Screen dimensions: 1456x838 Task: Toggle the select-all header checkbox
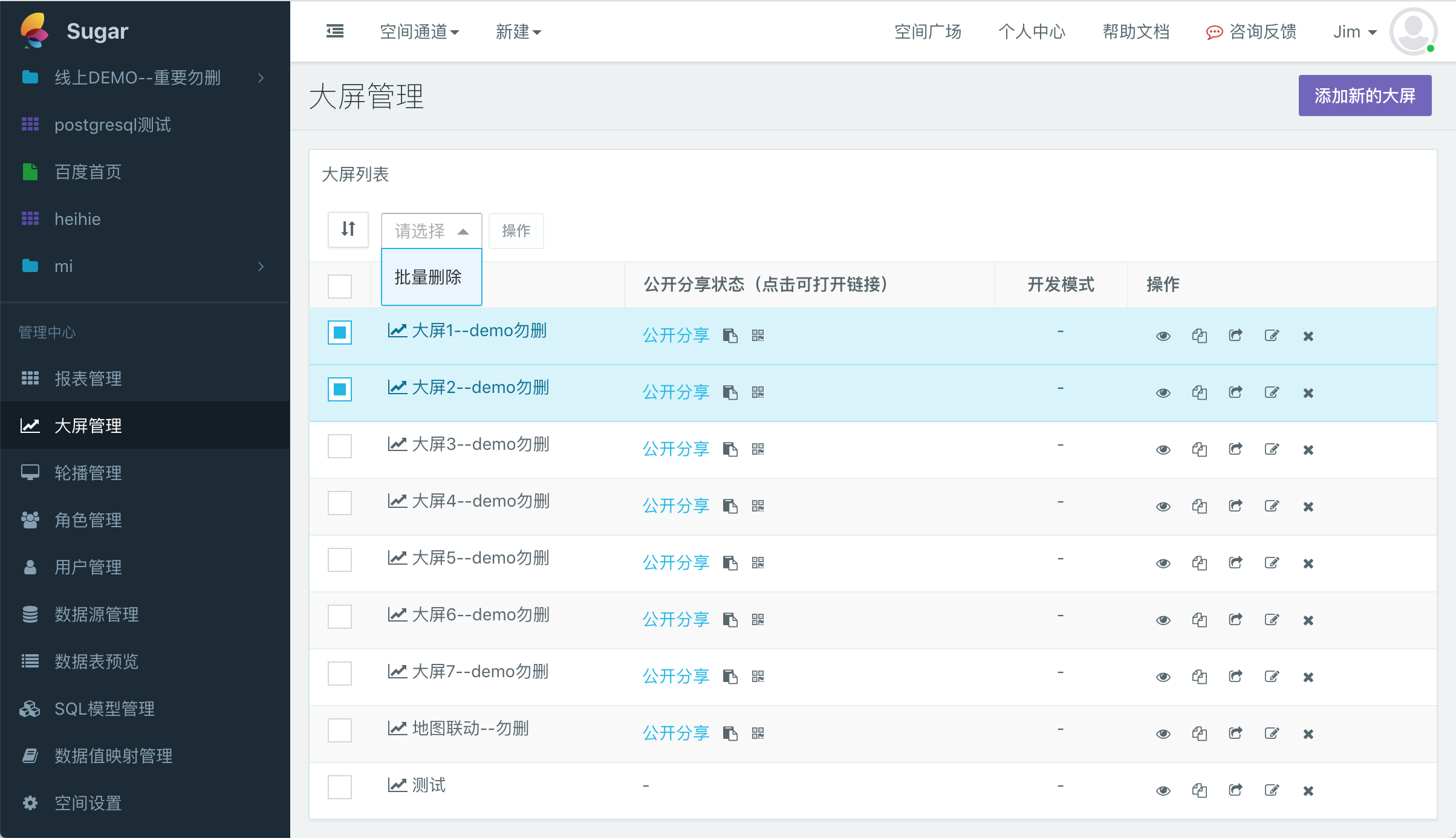tap(340, 286)
